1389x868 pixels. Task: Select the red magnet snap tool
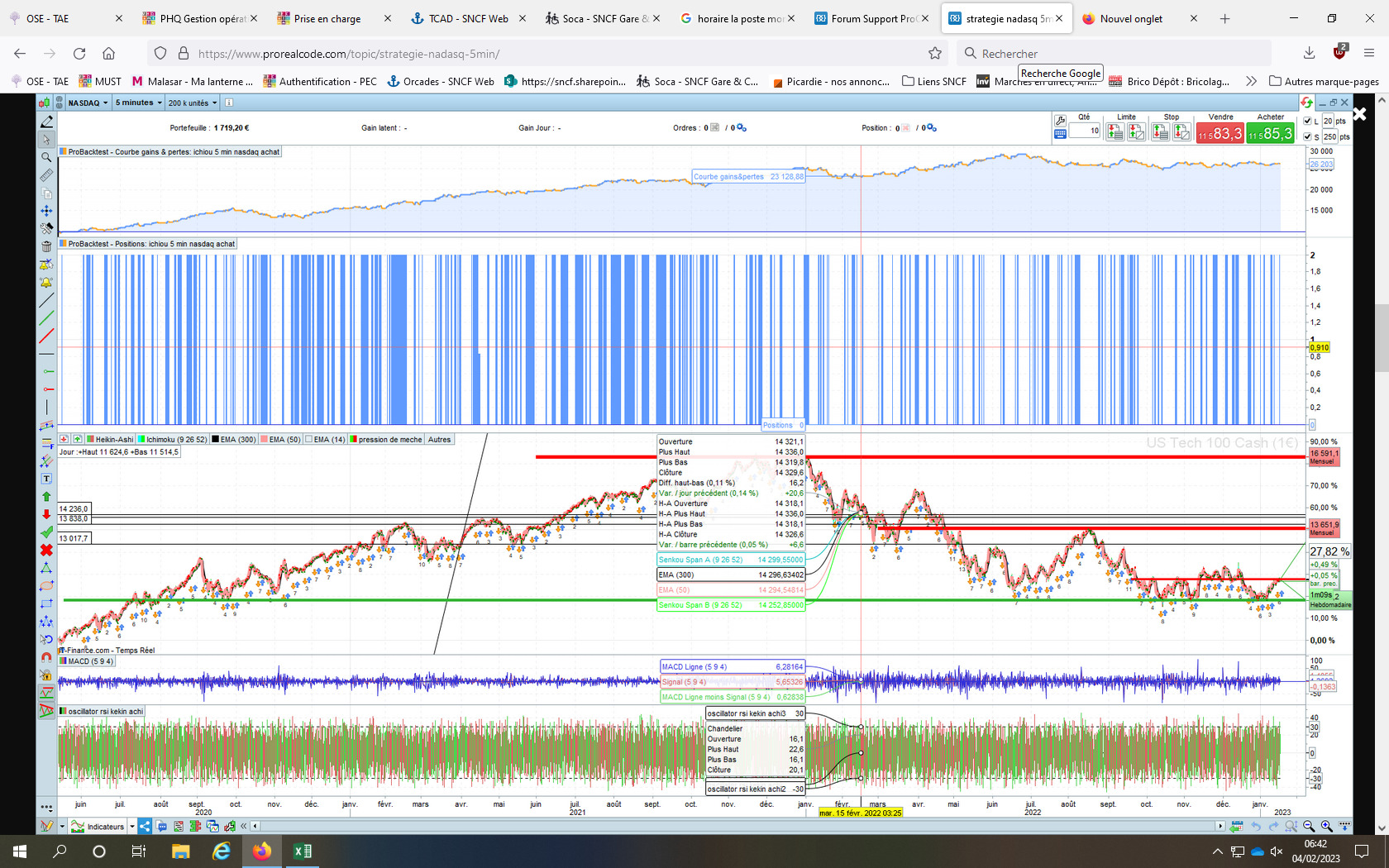click(46, 657)
